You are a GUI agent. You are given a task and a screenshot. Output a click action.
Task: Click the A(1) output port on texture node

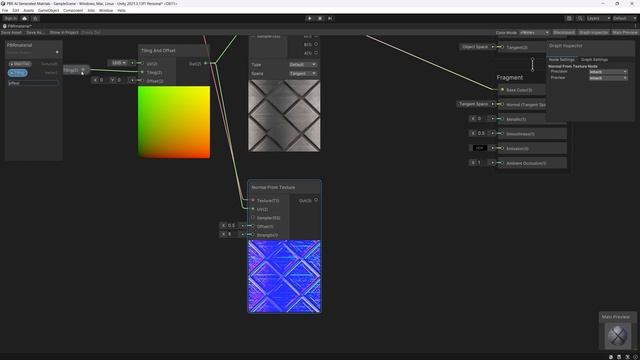(316, 53)
